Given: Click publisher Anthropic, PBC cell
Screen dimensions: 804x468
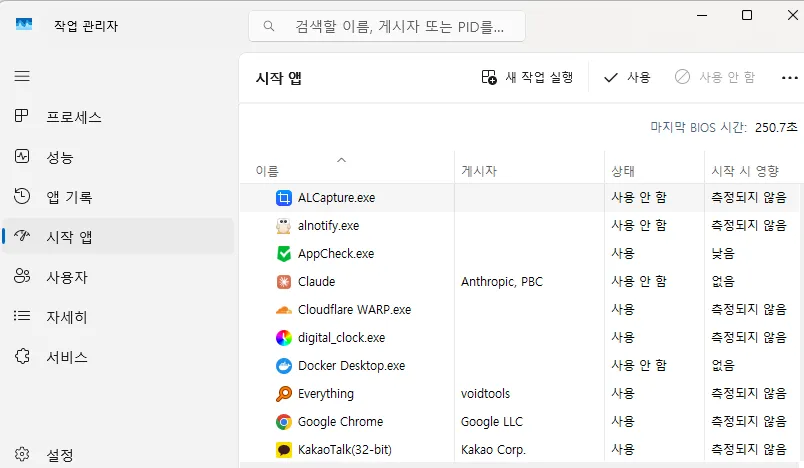Looking at the screenshot, I should point(501,282).
